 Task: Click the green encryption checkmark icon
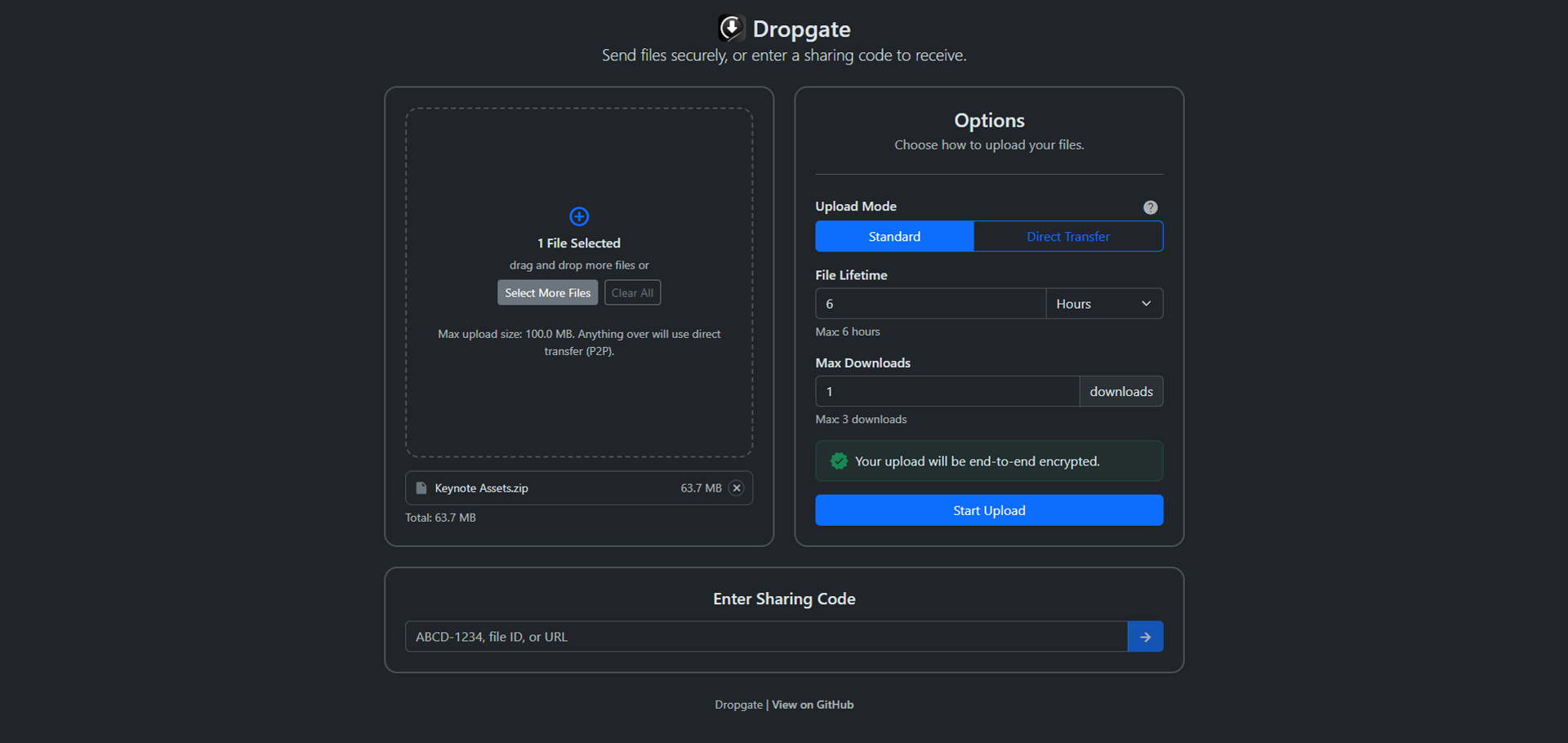click(x=839, y=460)
